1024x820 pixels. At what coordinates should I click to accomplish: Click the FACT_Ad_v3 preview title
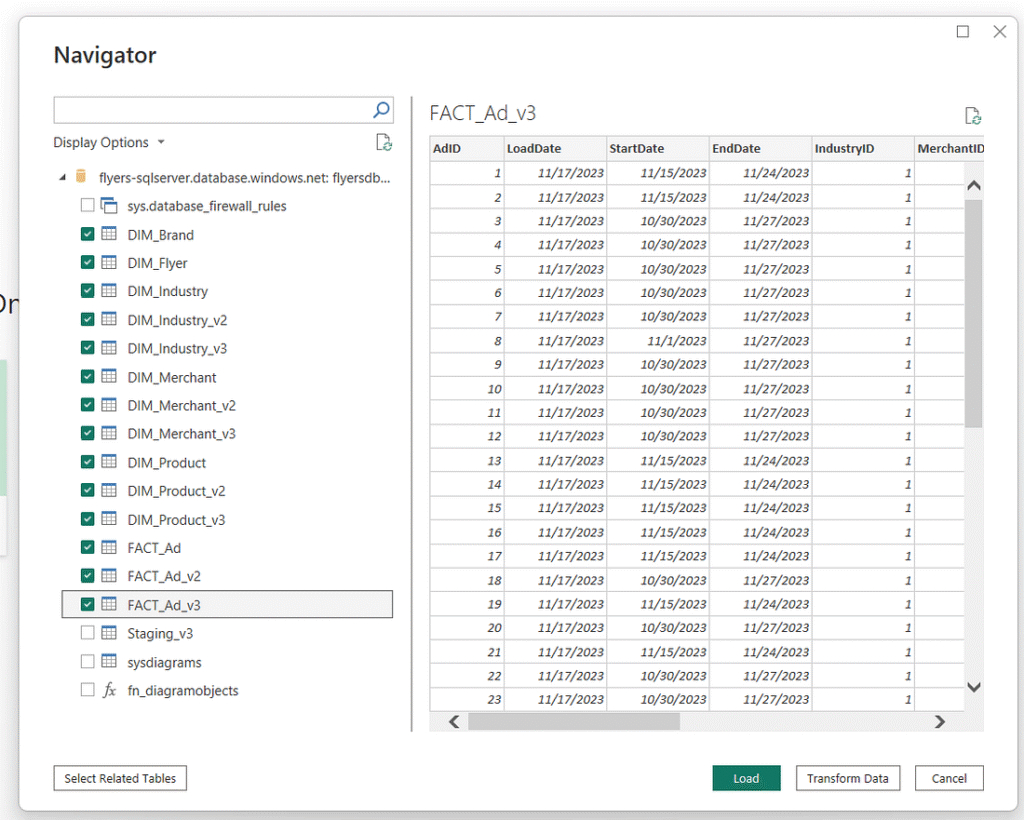click(483, 114)
